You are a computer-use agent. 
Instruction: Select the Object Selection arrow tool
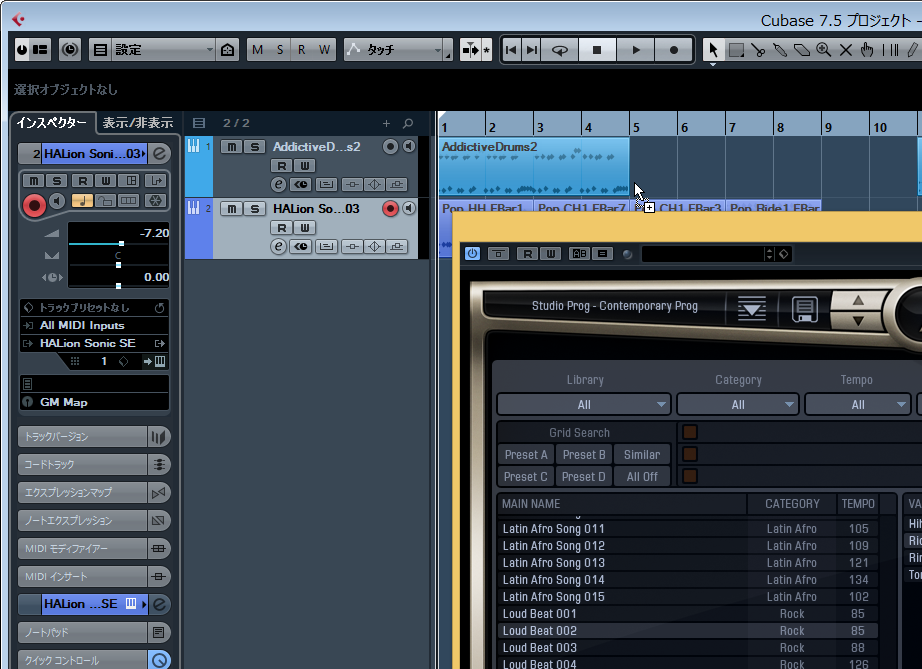(713, 50)
